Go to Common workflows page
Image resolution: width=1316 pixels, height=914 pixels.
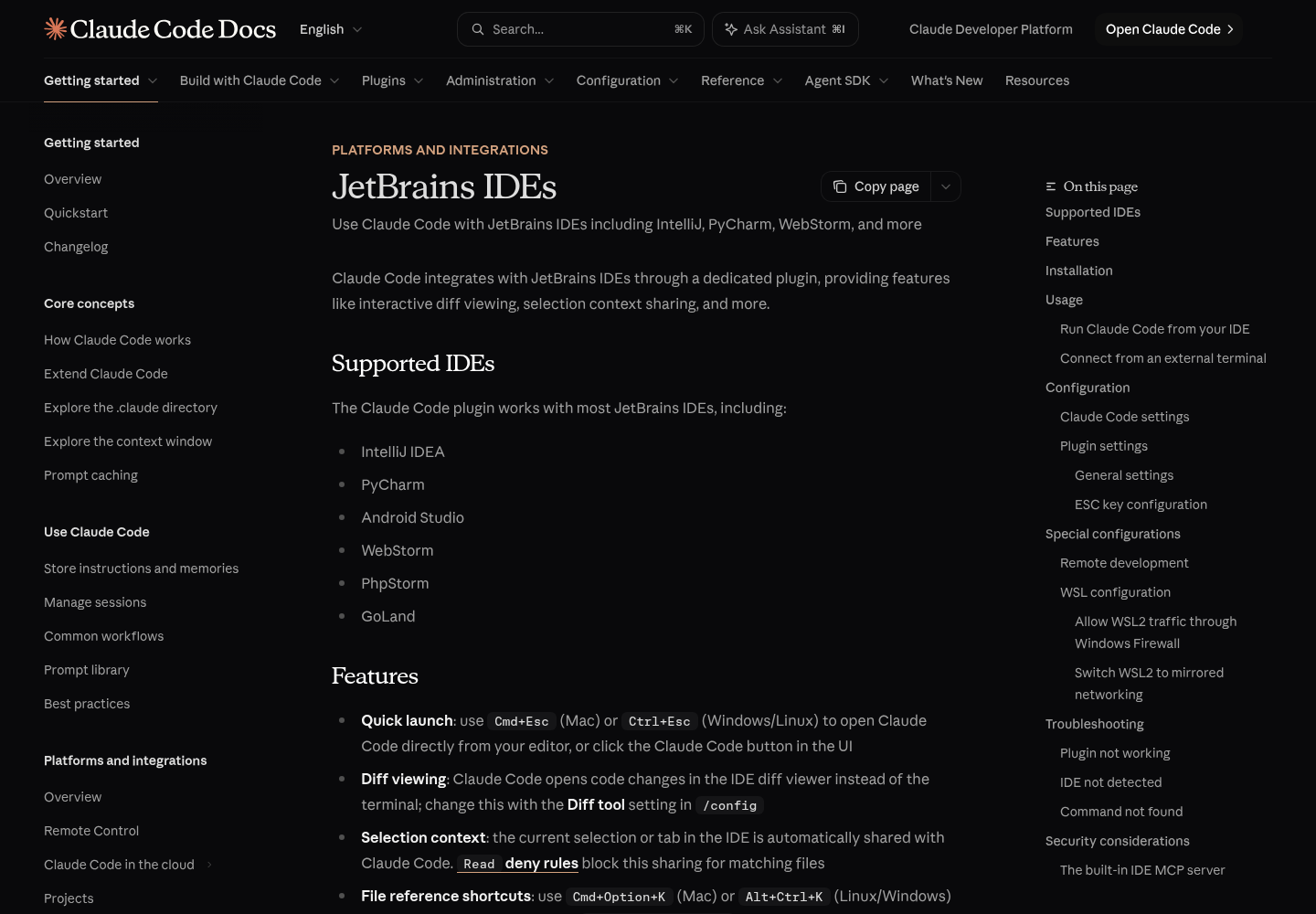[x=103, y=636]
